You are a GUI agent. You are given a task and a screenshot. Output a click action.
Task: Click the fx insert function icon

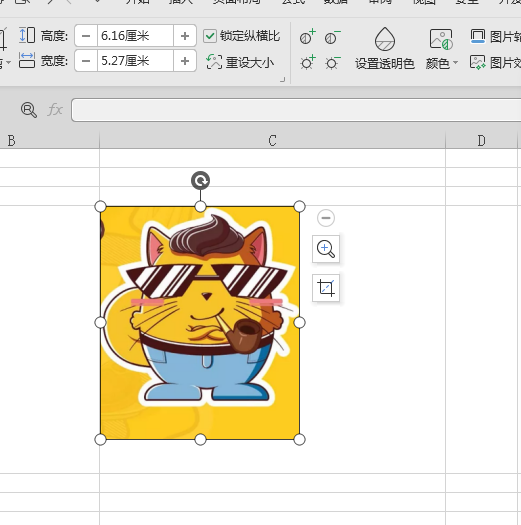pyautogui.click(x=55, y=109)
